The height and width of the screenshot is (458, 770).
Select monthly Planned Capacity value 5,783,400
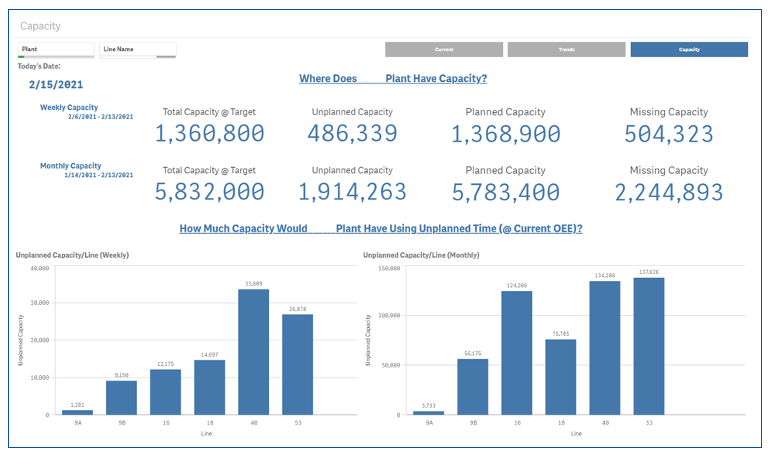pos(505,192)
